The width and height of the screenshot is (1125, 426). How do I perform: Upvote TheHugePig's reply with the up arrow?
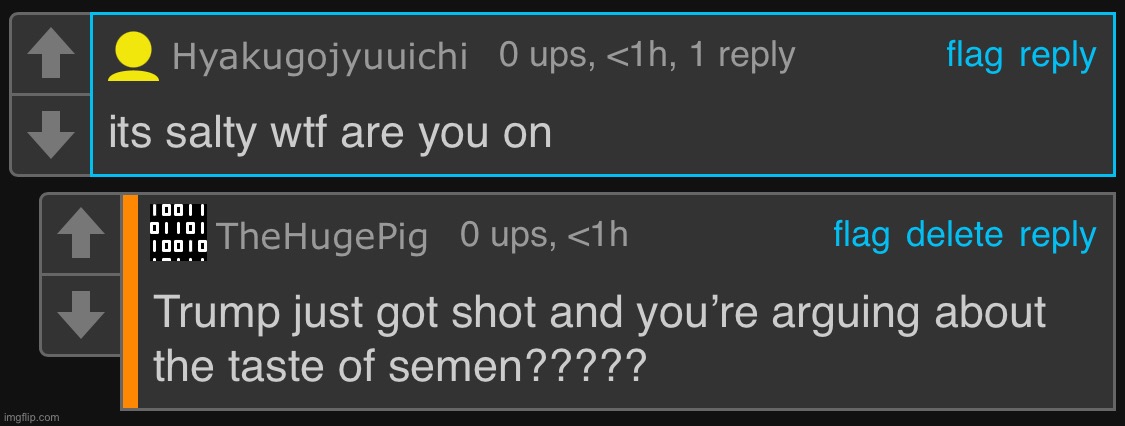coord(80,234)
